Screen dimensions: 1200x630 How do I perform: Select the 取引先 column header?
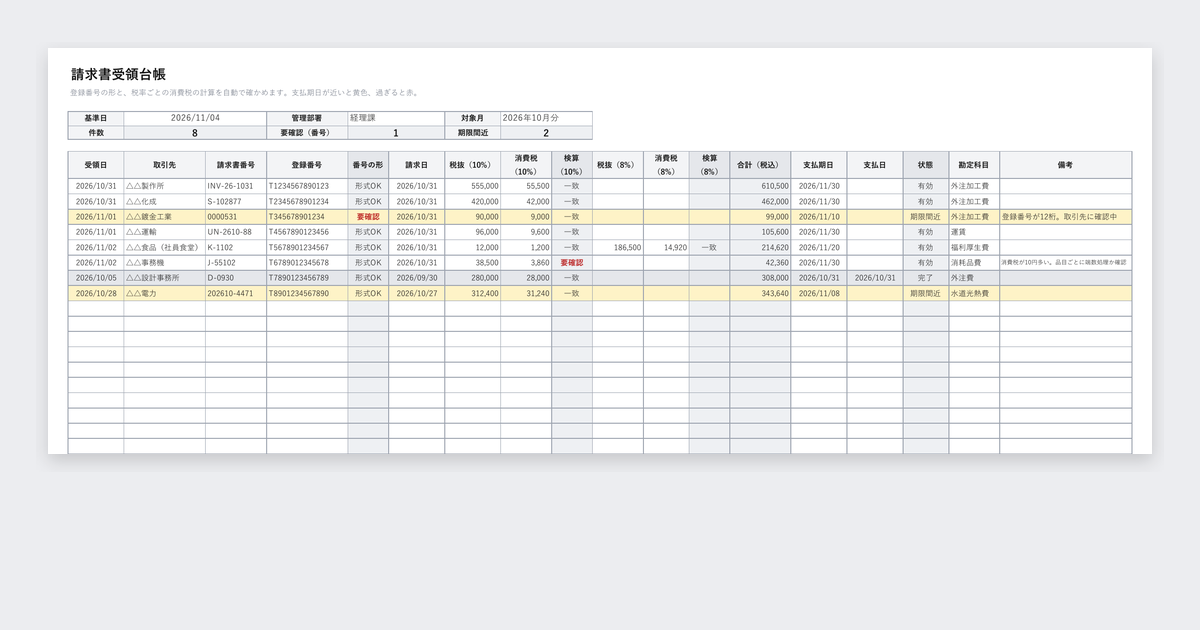point(165,165)
